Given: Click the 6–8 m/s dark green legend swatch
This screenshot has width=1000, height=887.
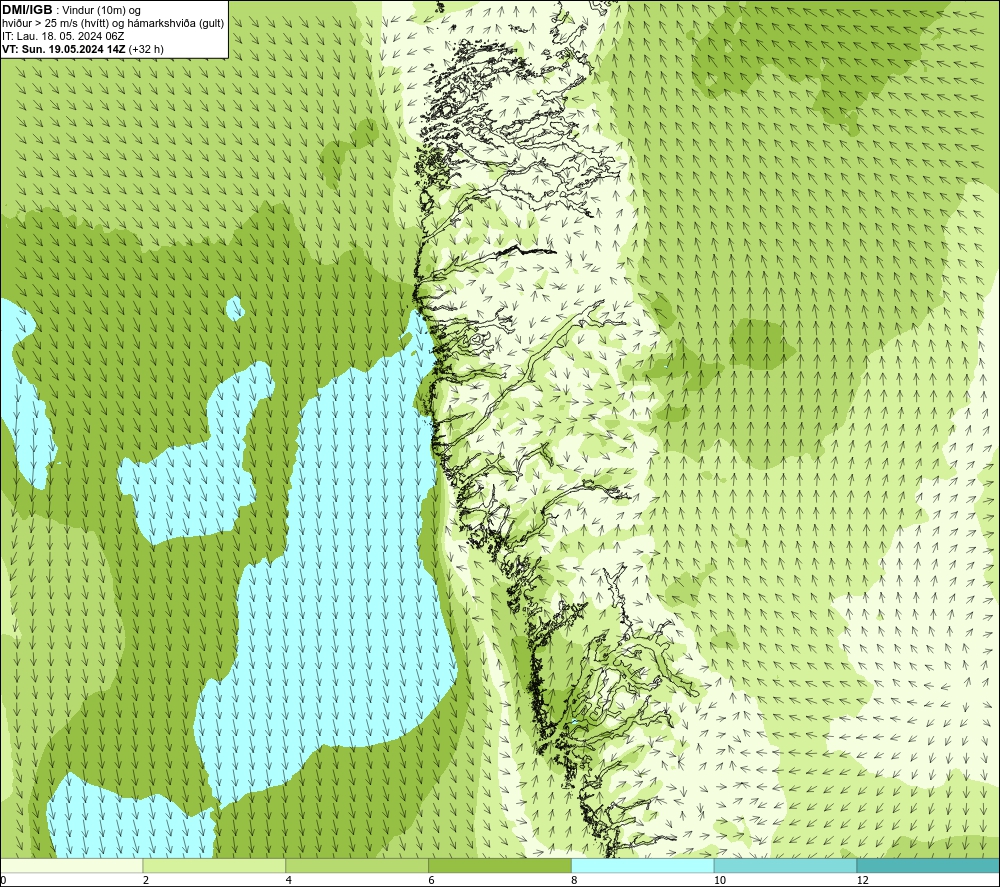Looking at the screenshot, I should (x=500, y=865).
